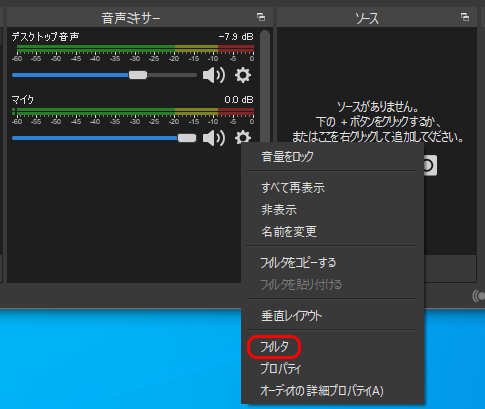Undock the 音声ミキサー panel icon
Screen dimensions: 485x409
261,17
